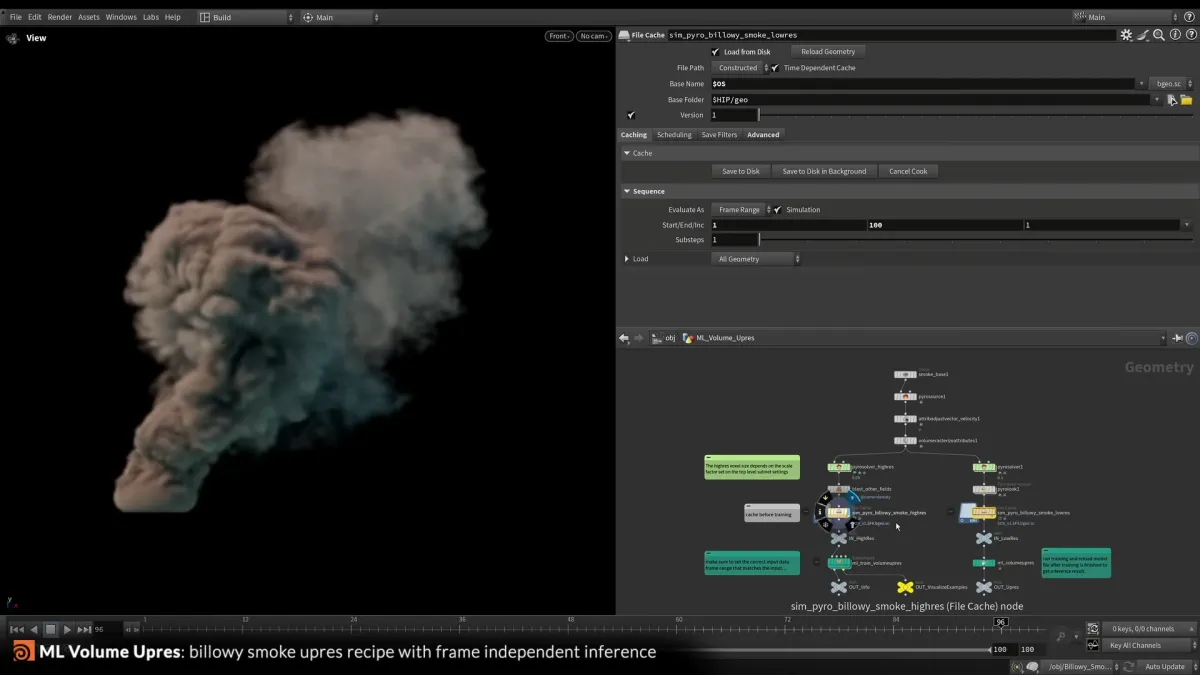Select the yellow OUT_VisualizeExamples node

(x=907, y=588)
